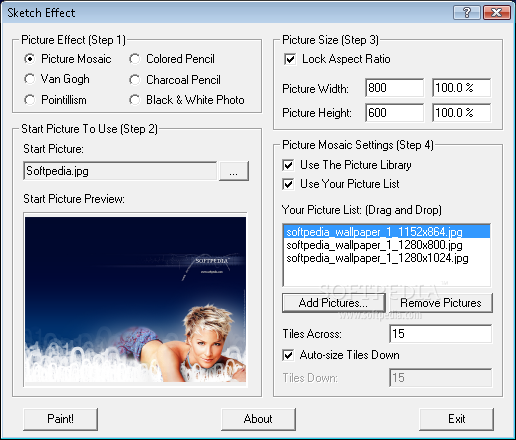516x440 pixels.
Task: Open the browse button for Start Picture
Action: point(234,171)
